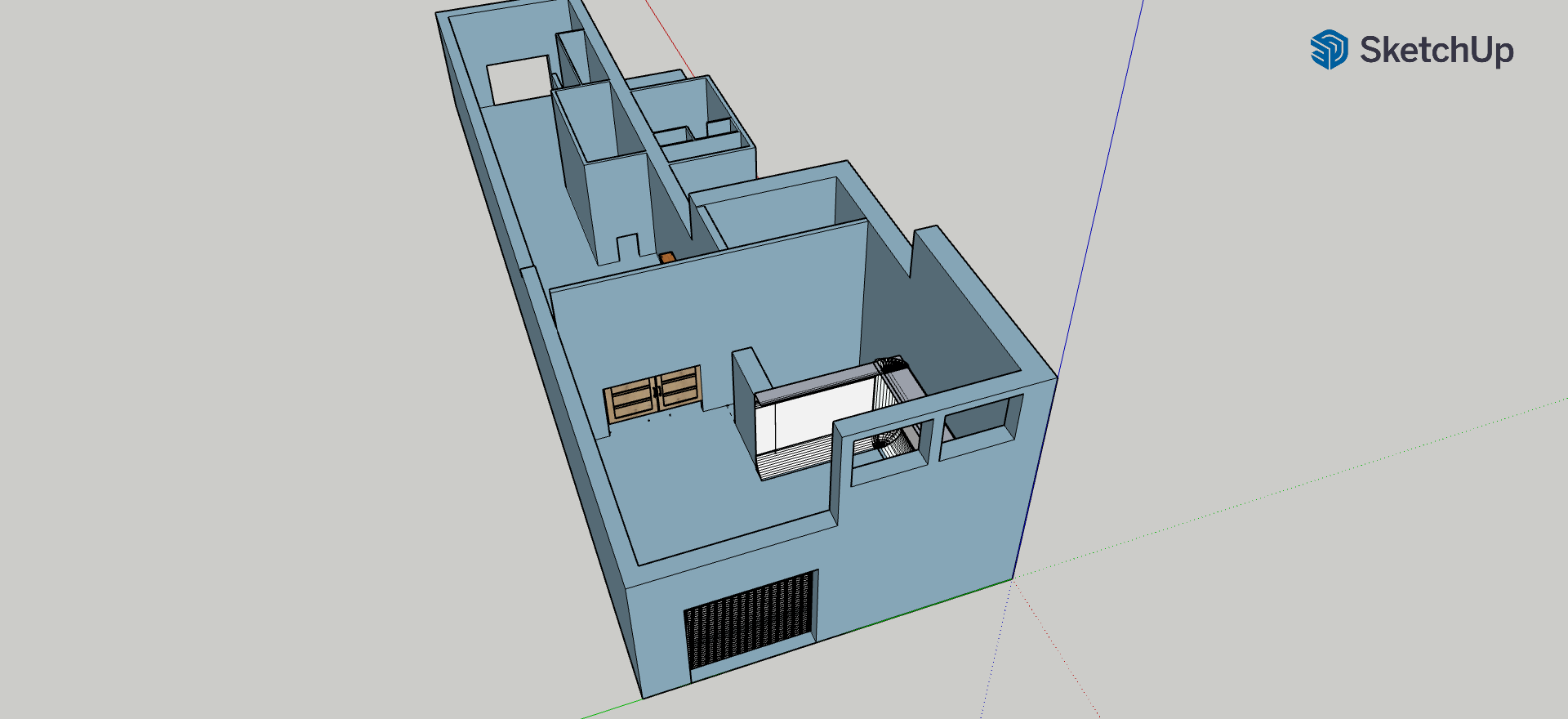Click the white opening on the back wall
The image size is (1568, 719).
[519, 80]
